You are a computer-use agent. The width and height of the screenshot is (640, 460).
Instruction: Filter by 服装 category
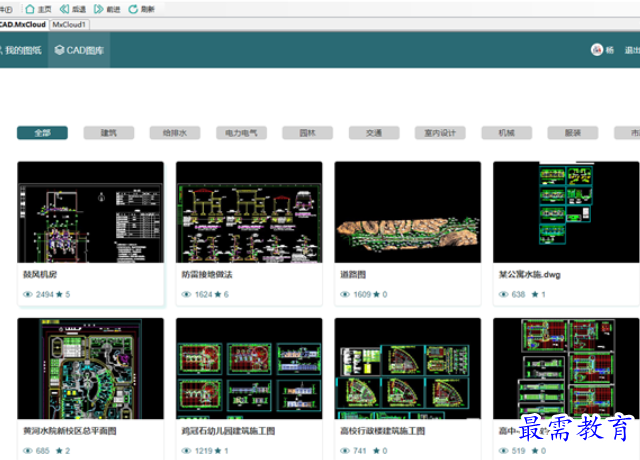pyautogui.click(x=573, y=133)
